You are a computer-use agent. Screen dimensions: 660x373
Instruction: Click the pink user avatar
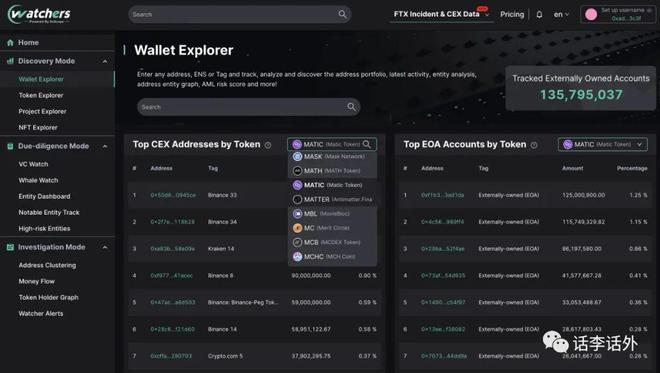coord(591,15)
